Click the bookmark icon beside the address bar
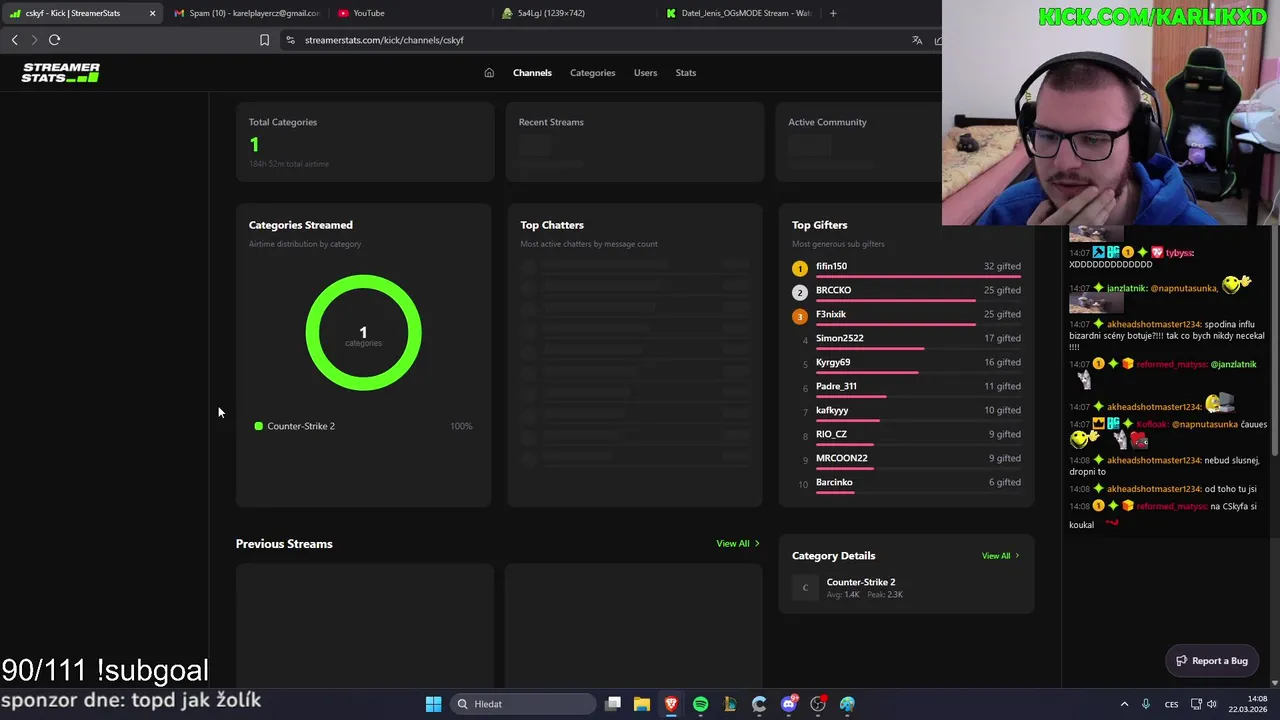 pyautogui.click(x=264, y=40)
